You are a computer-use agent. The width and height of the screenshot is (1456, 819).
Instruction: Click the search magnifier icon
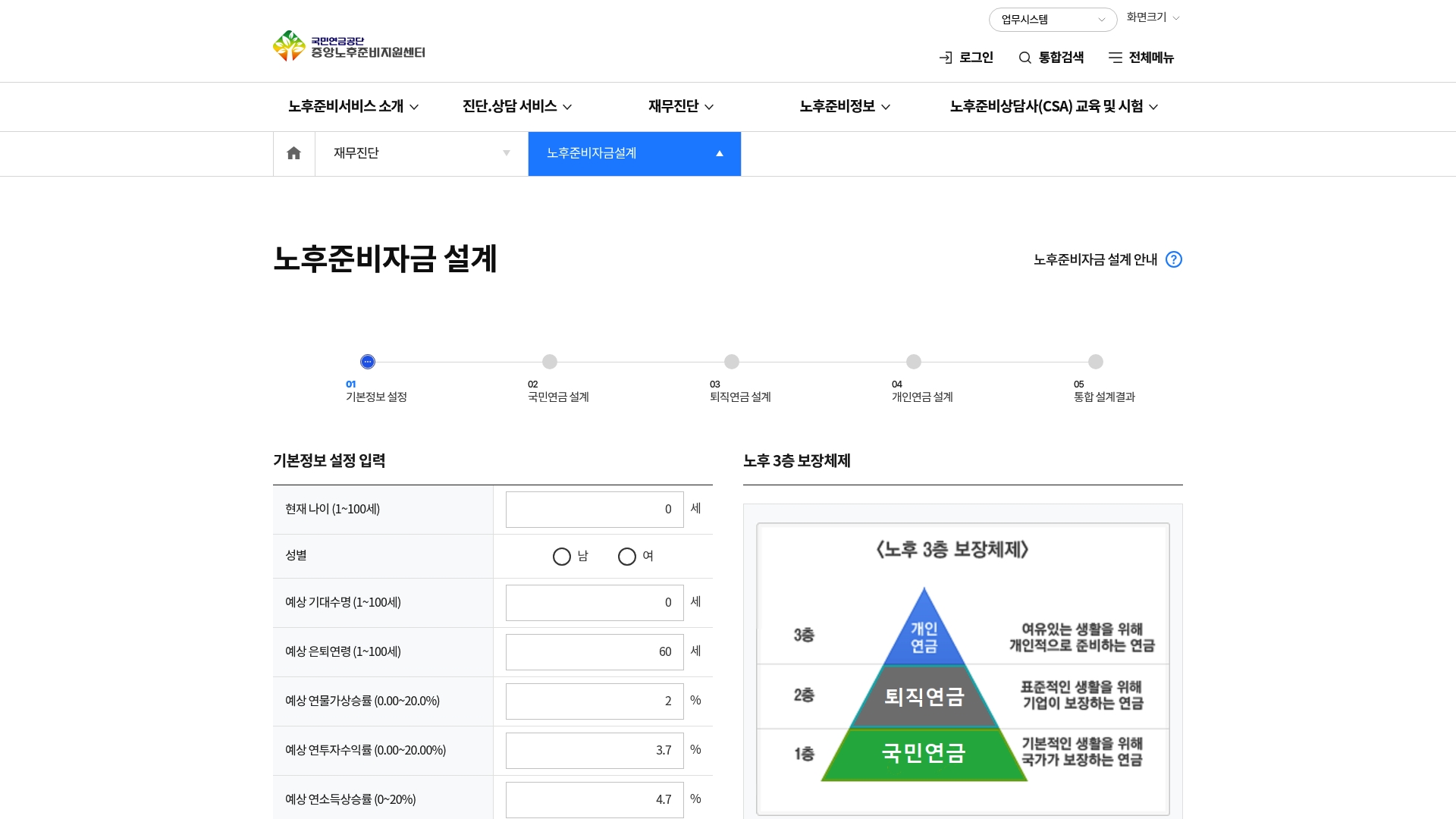[1025, 58]
